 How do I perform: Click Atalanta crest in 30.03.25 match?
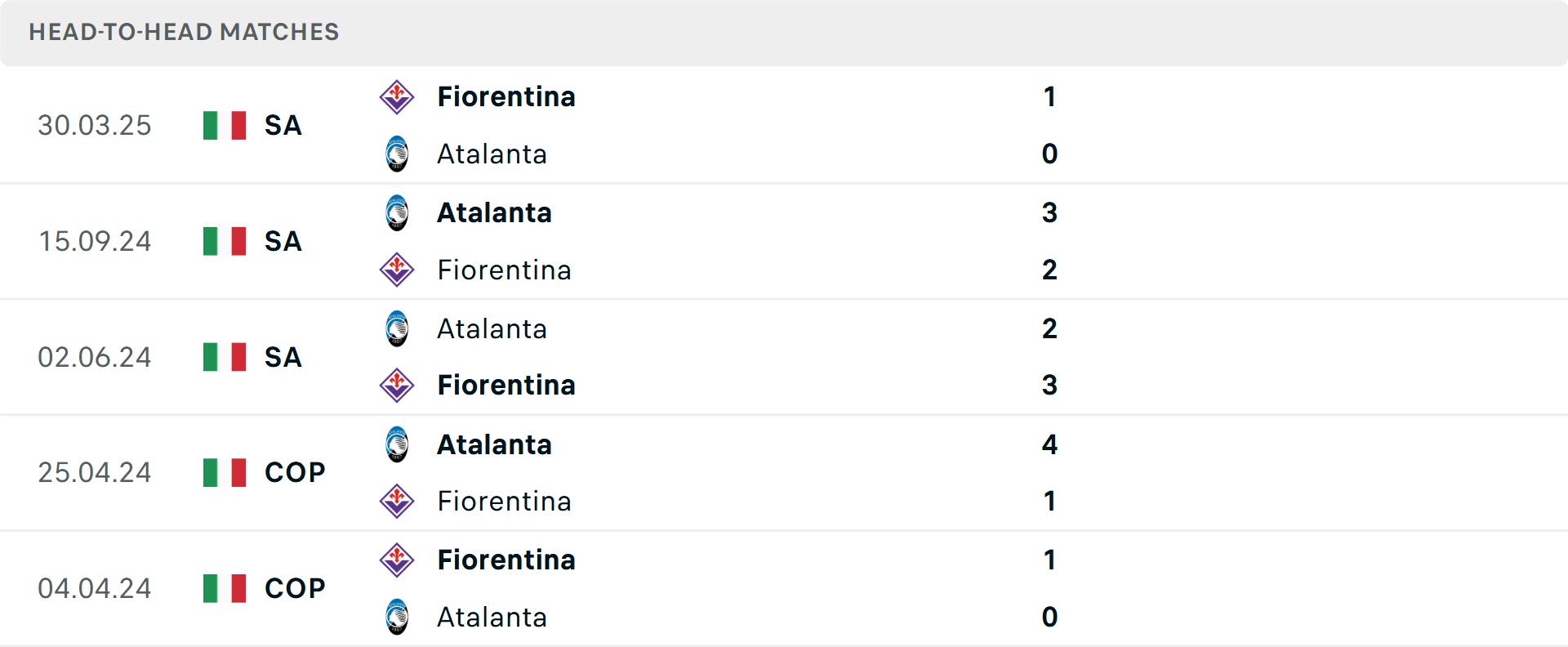[x=397, y=154]
